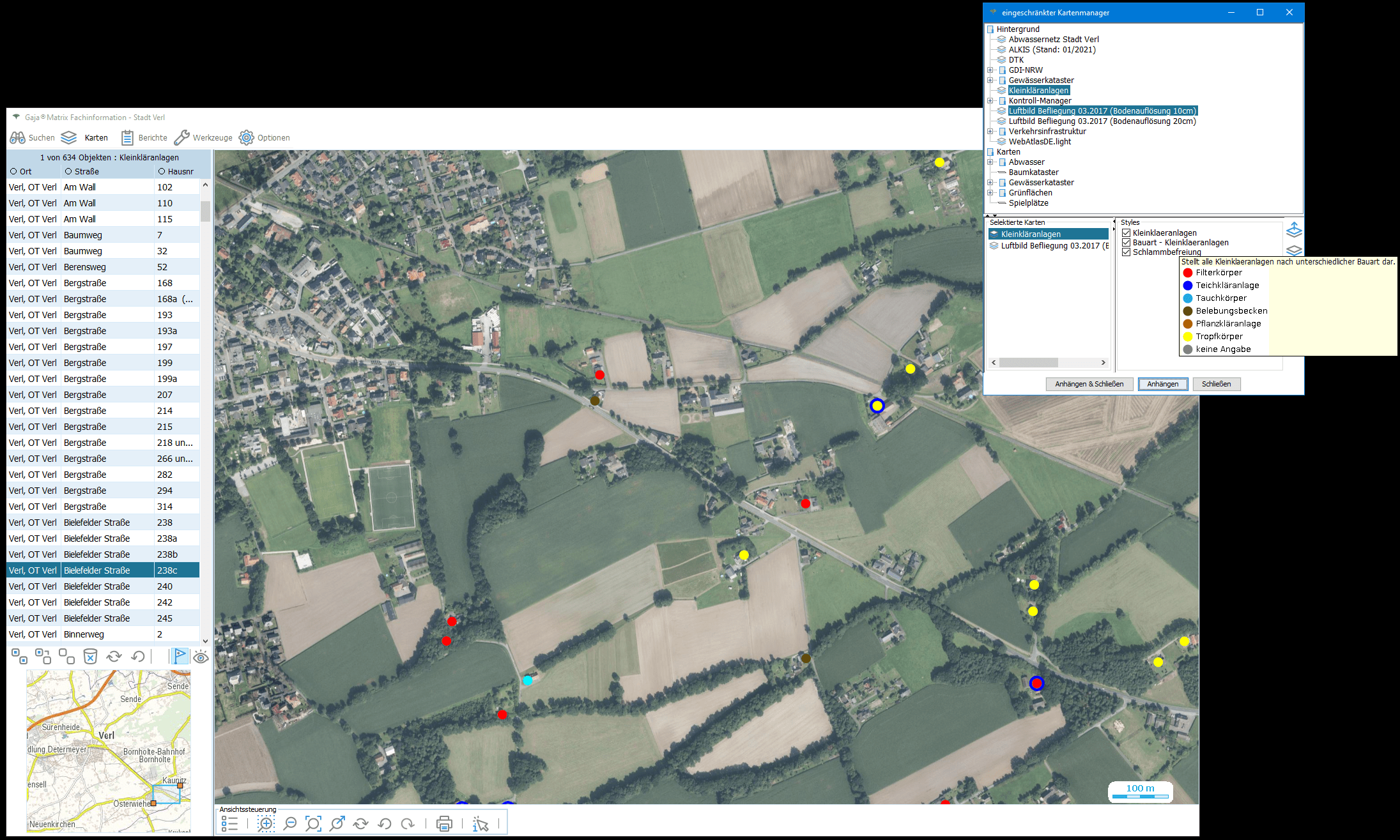Click the Schließen button

1216,384
